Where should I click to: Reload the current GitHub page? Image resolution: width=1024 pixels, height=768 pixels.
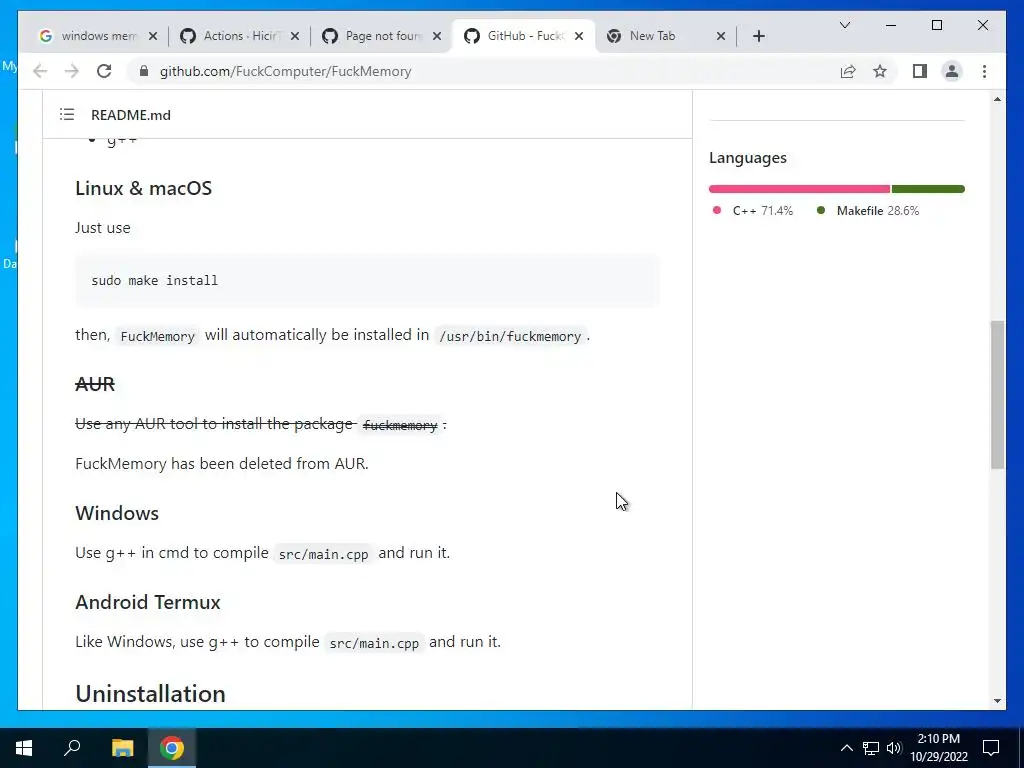(104, 71)
